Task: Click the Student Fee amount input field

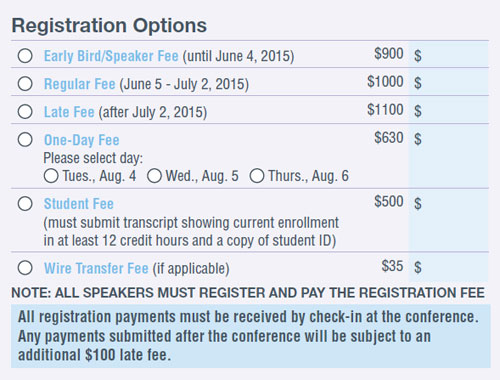Action: tap(449, 220)
